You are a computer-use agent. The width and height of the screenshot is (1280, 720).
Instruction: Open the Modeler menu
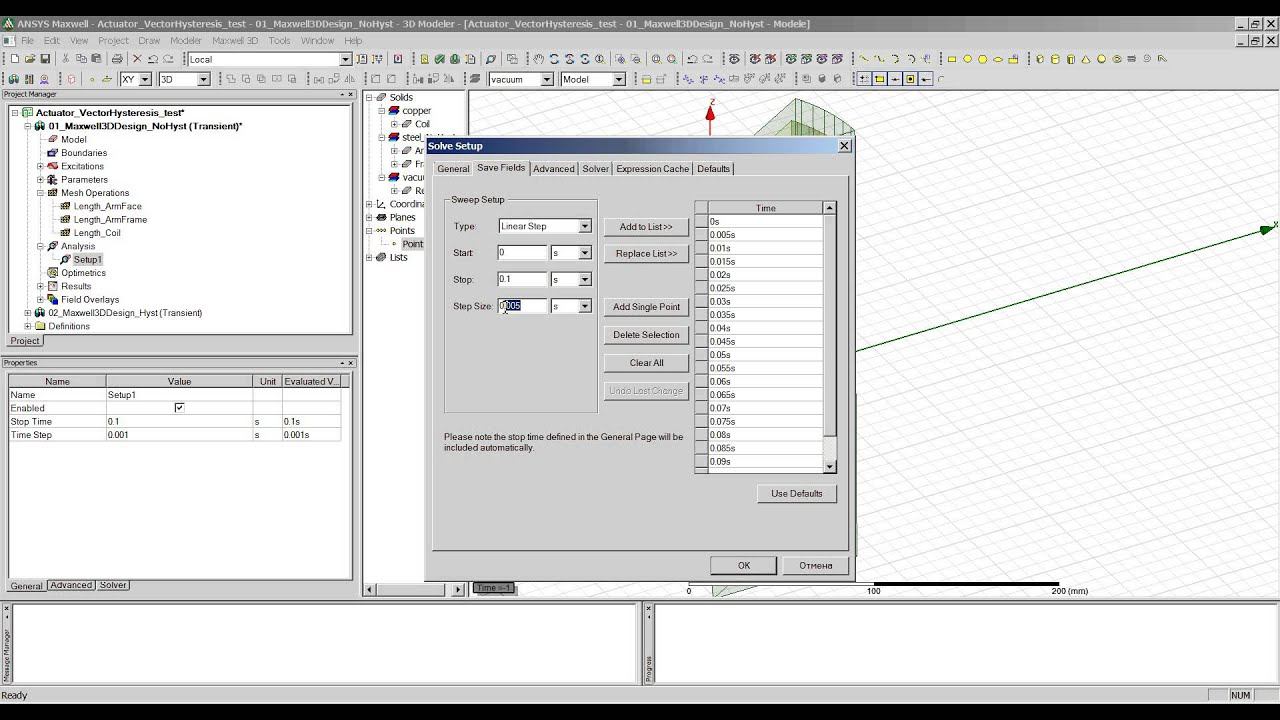coord(186,41)
